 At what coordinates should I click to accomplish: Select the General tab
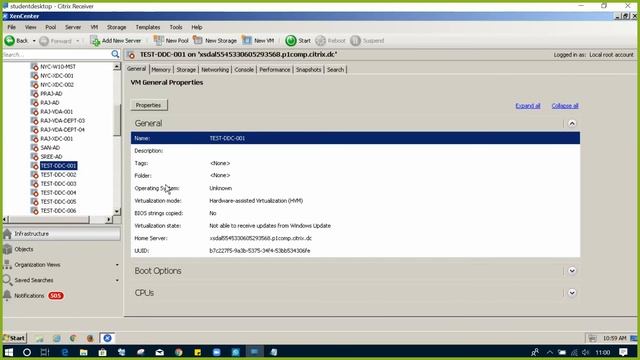tap(136, 69)
